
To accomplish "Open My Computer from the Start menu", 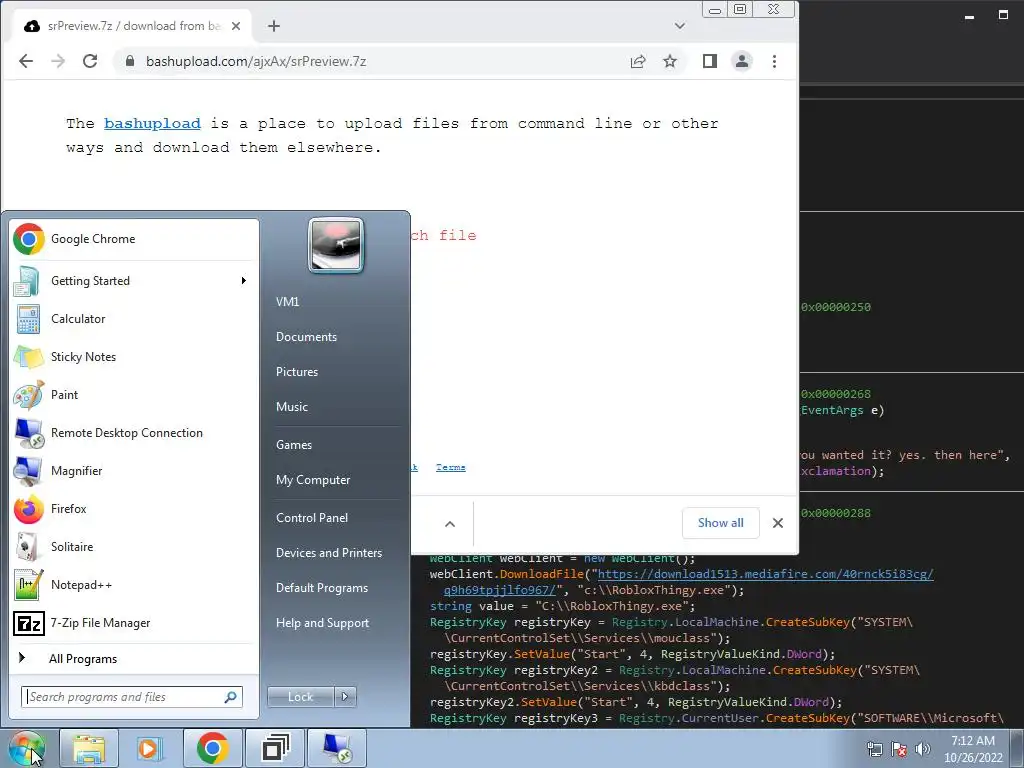I will coord(313,480).
